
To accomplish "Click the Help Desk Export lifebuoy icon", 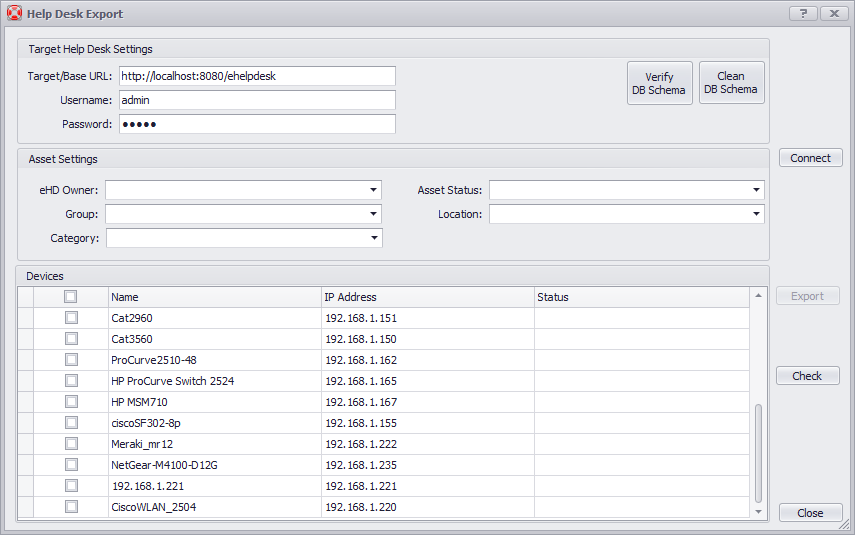I will (x=14, y=13).
